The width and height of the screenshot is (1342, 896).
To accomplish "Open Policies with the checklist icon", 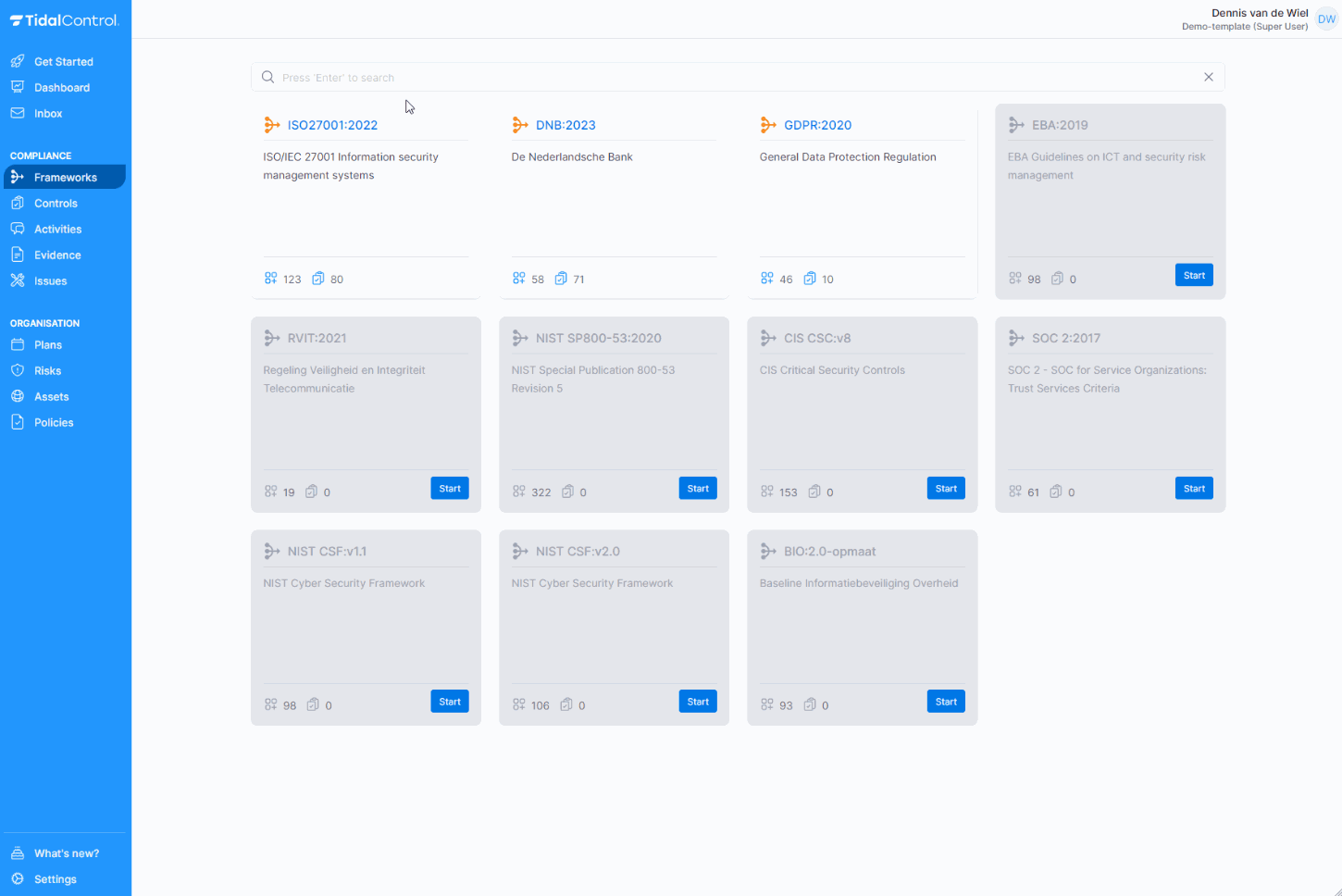I will point(19,422).
